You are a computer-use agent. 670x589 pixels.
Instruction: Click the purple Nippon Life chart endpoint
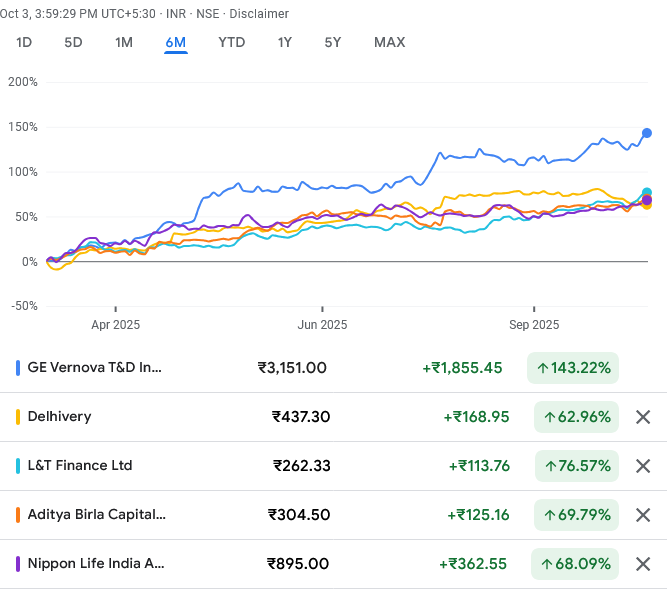(x=647, y=200)
